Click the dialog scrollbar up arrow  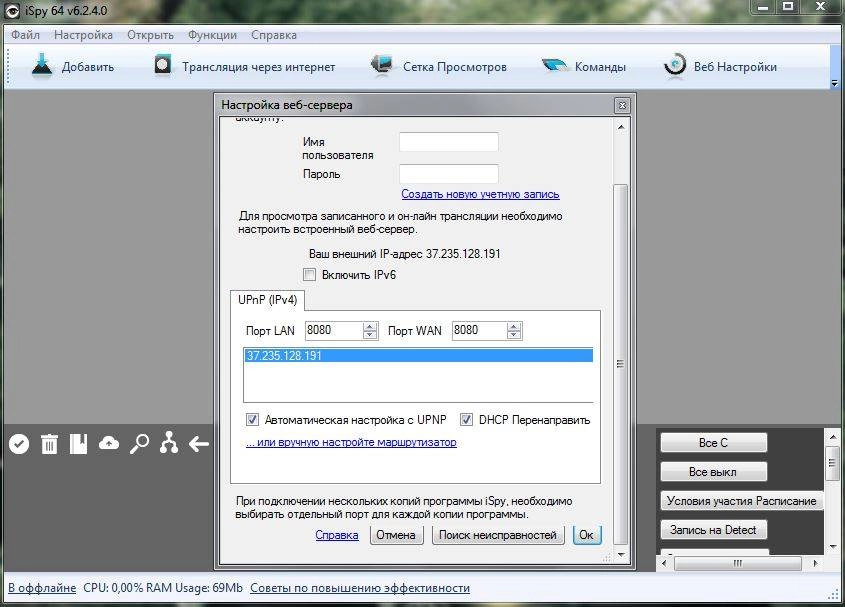click(621, 127)
